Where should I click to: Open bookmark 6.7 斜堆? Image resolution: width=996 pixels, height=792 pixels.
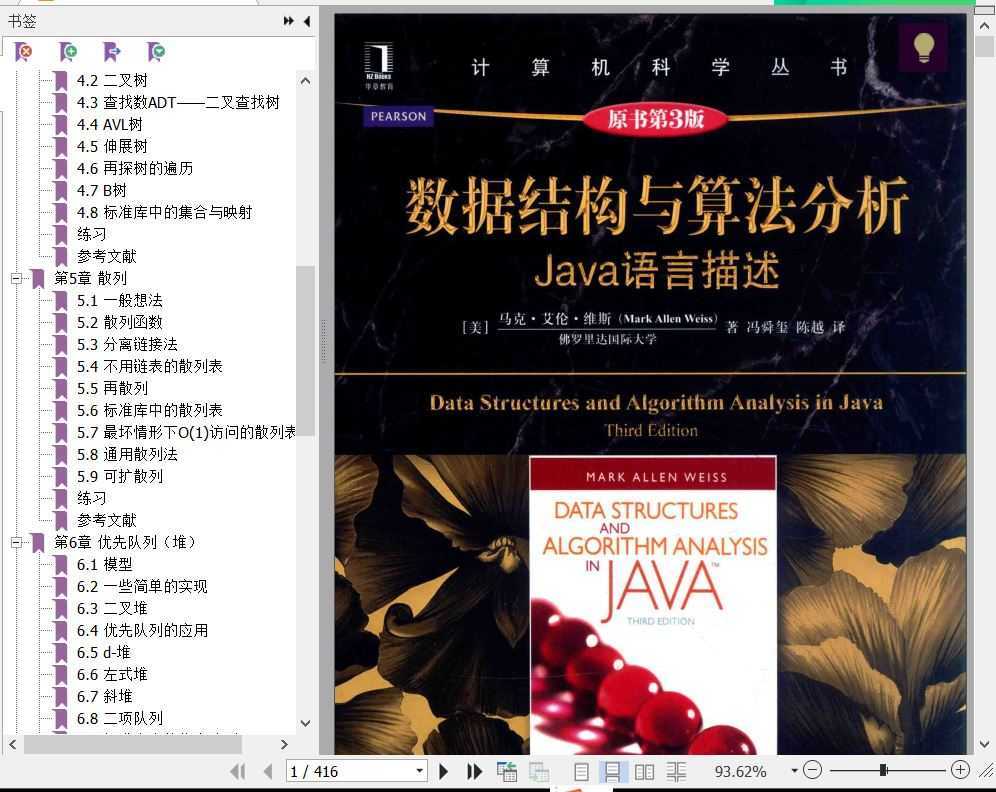point(104,696)
